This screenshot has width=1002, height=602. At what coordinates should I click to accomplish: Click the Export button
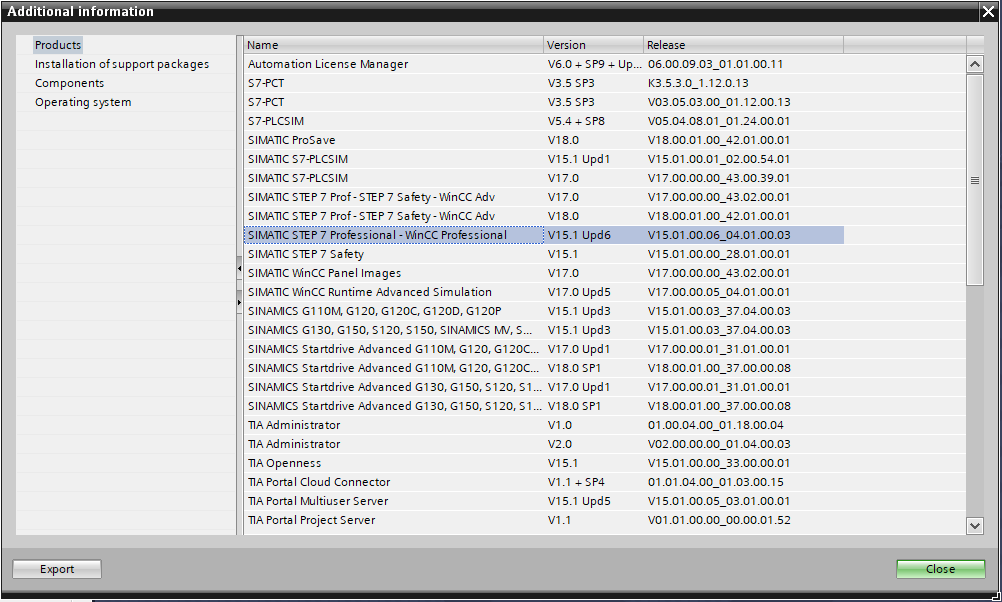pyautogui.click(x=57, y=569)
